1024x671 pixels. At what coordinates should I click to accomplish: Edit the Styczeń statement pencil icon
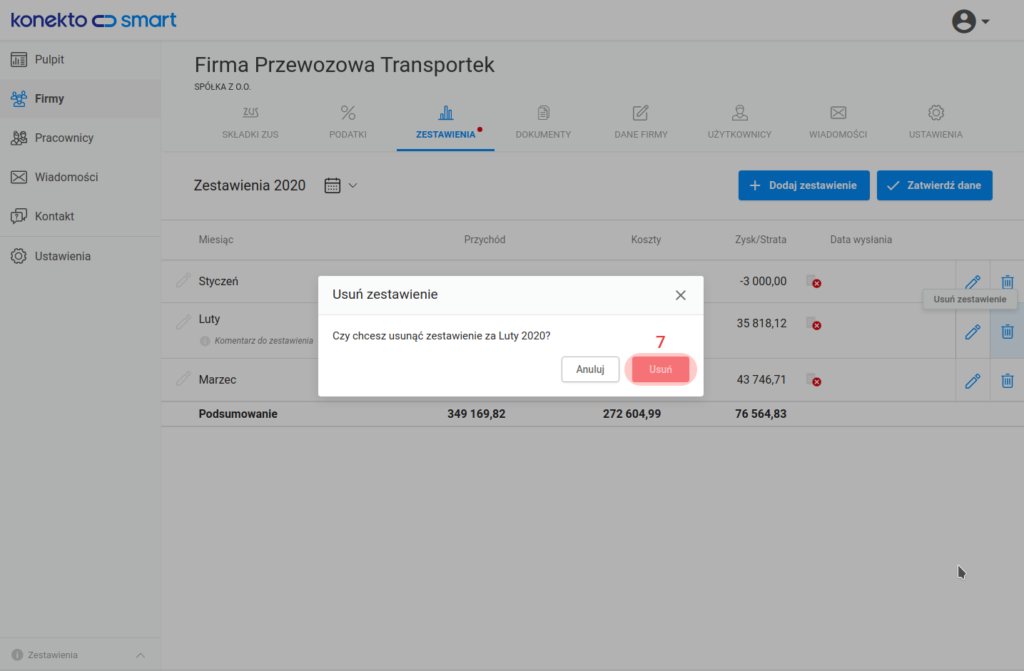click(972, 282)
